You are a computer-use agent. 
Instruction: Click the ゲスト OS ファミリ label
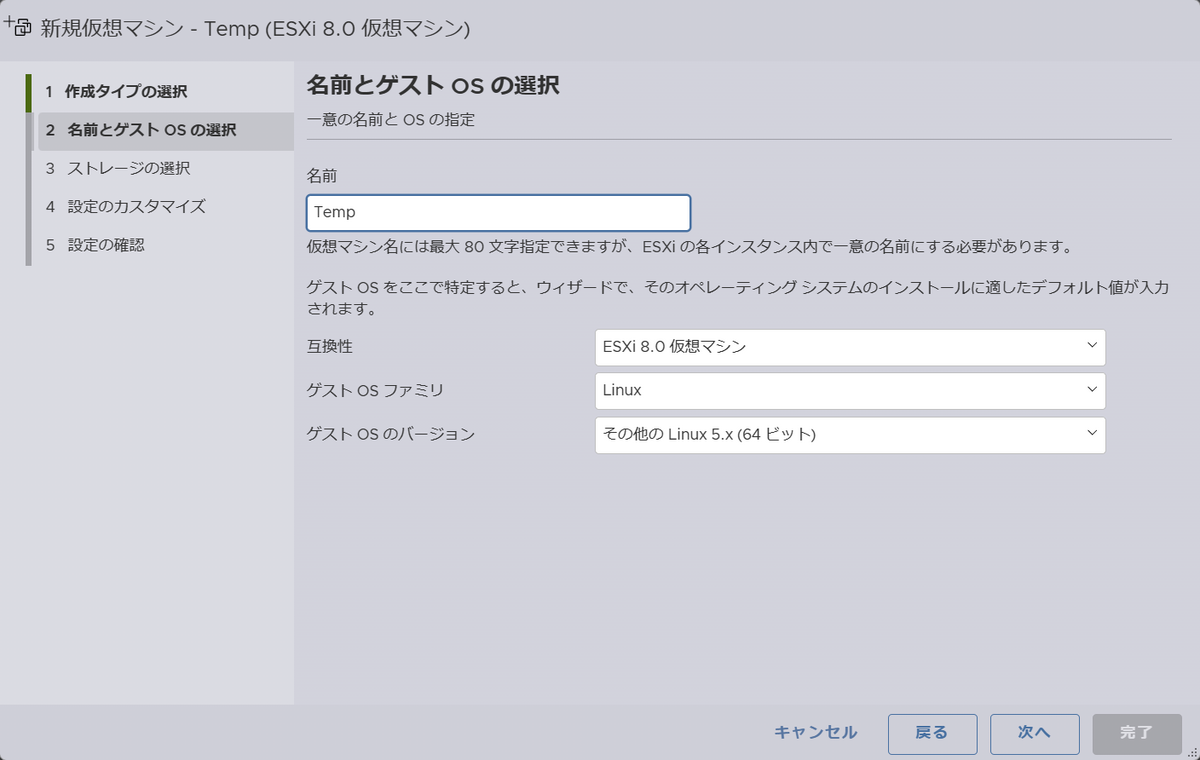pyautogui.click(x=374, y=391)
